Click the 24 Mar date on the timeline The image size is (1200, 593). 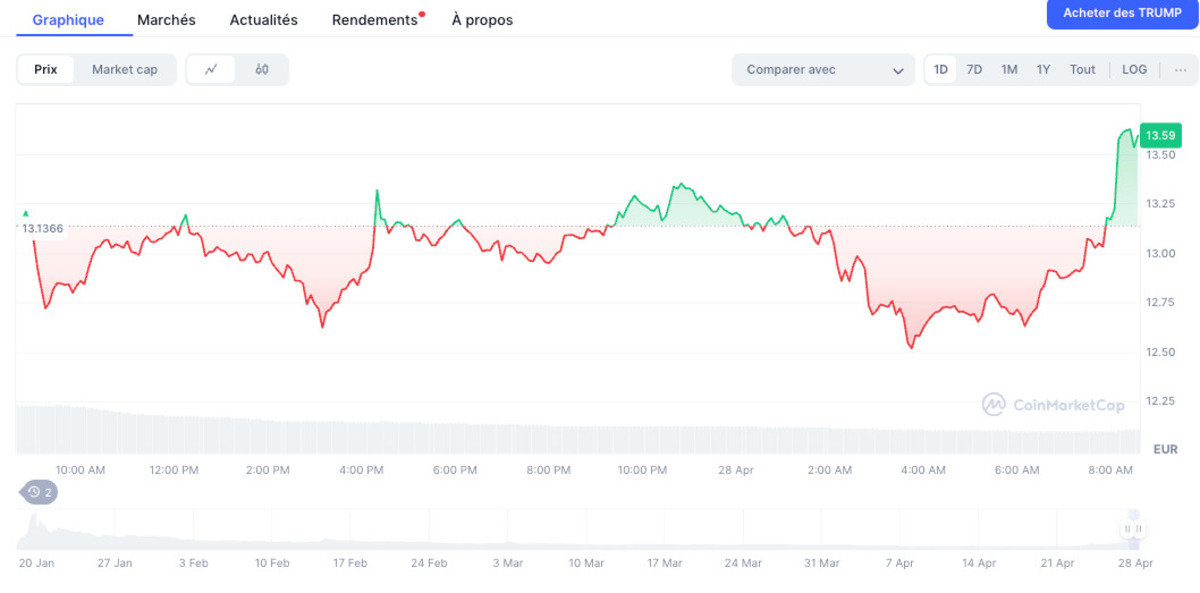click(743, 563)
